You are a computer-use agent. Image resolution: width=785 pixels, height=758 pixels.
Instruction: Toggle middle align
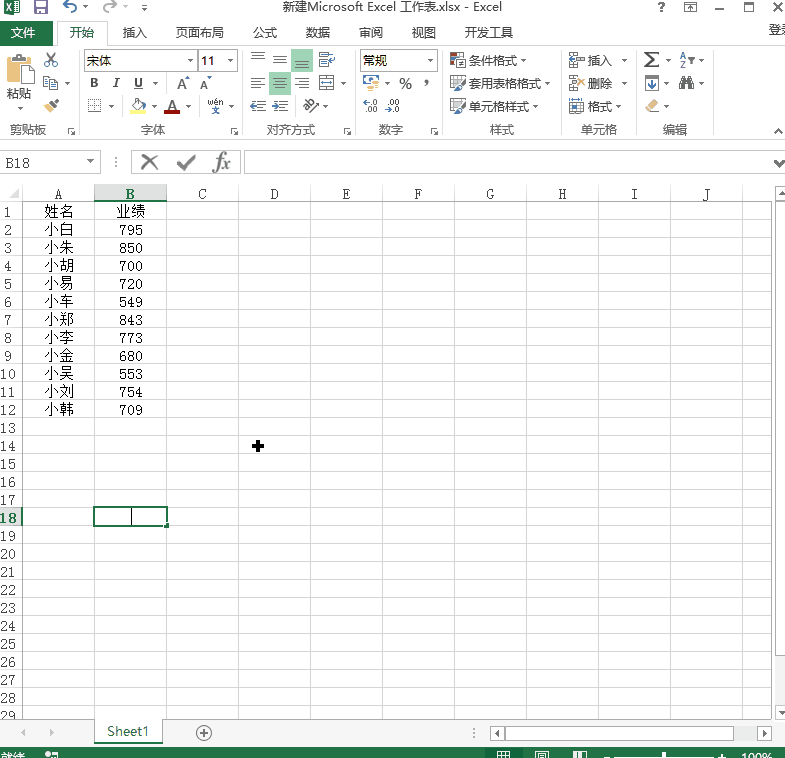280,60
